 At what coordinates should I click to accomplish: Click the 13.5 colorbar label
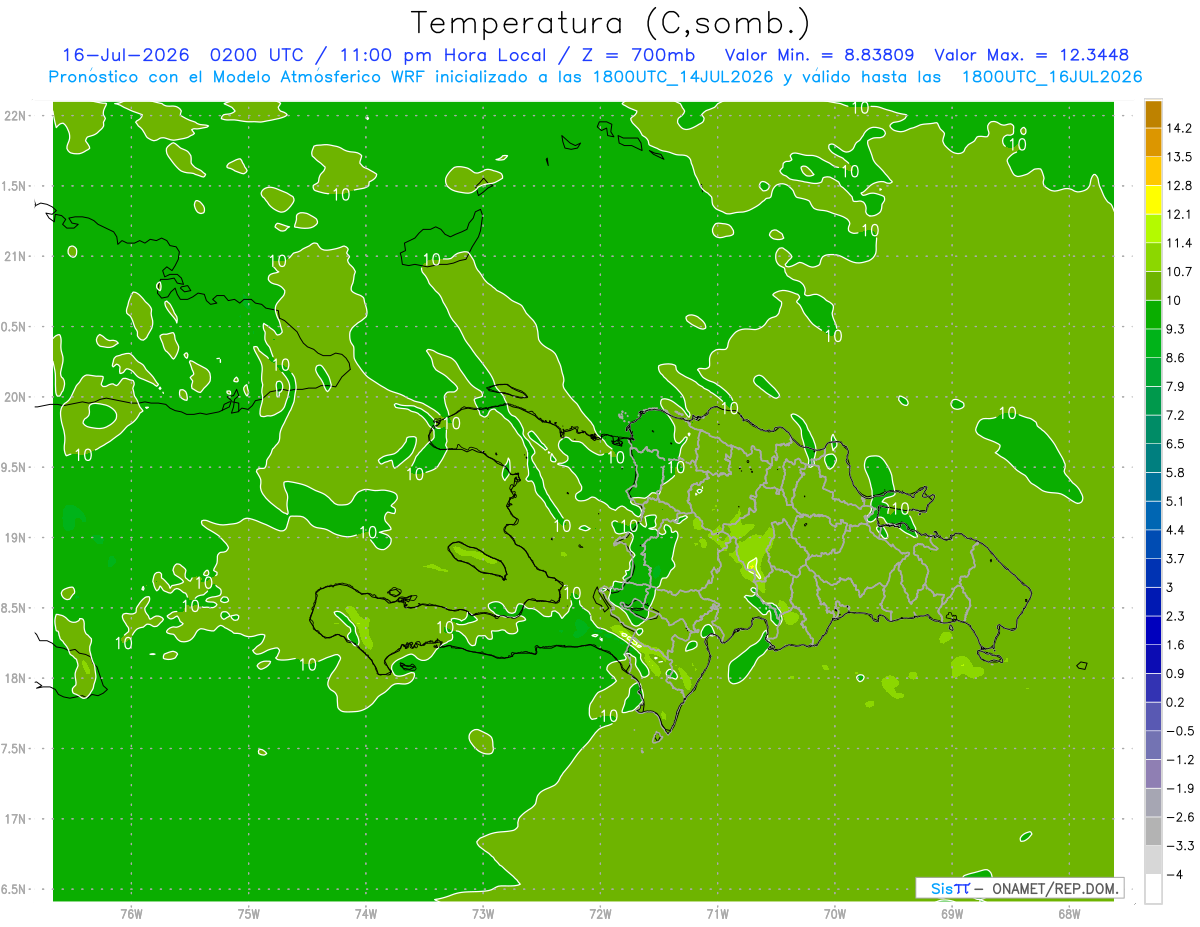click(x=1179, y=157)
